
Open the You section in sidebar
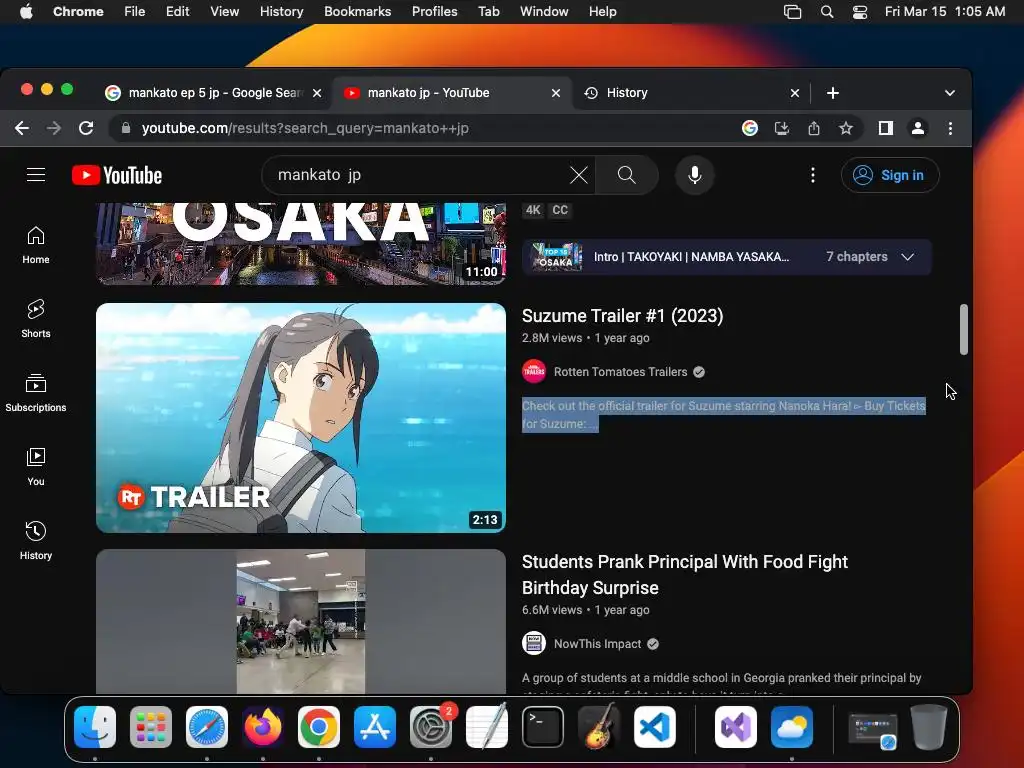pos(36,466)
